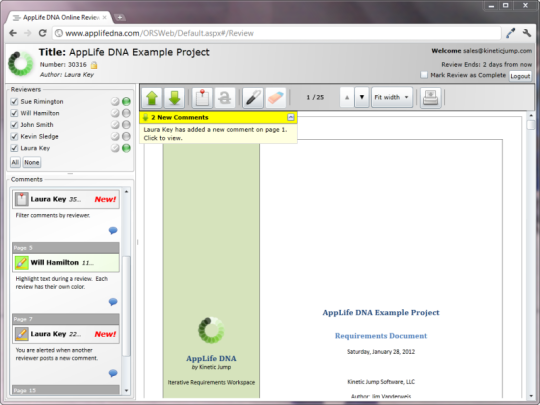Click John Smith's checkmark completion icon
Screen dimensions: 540x405
(115, 125)
